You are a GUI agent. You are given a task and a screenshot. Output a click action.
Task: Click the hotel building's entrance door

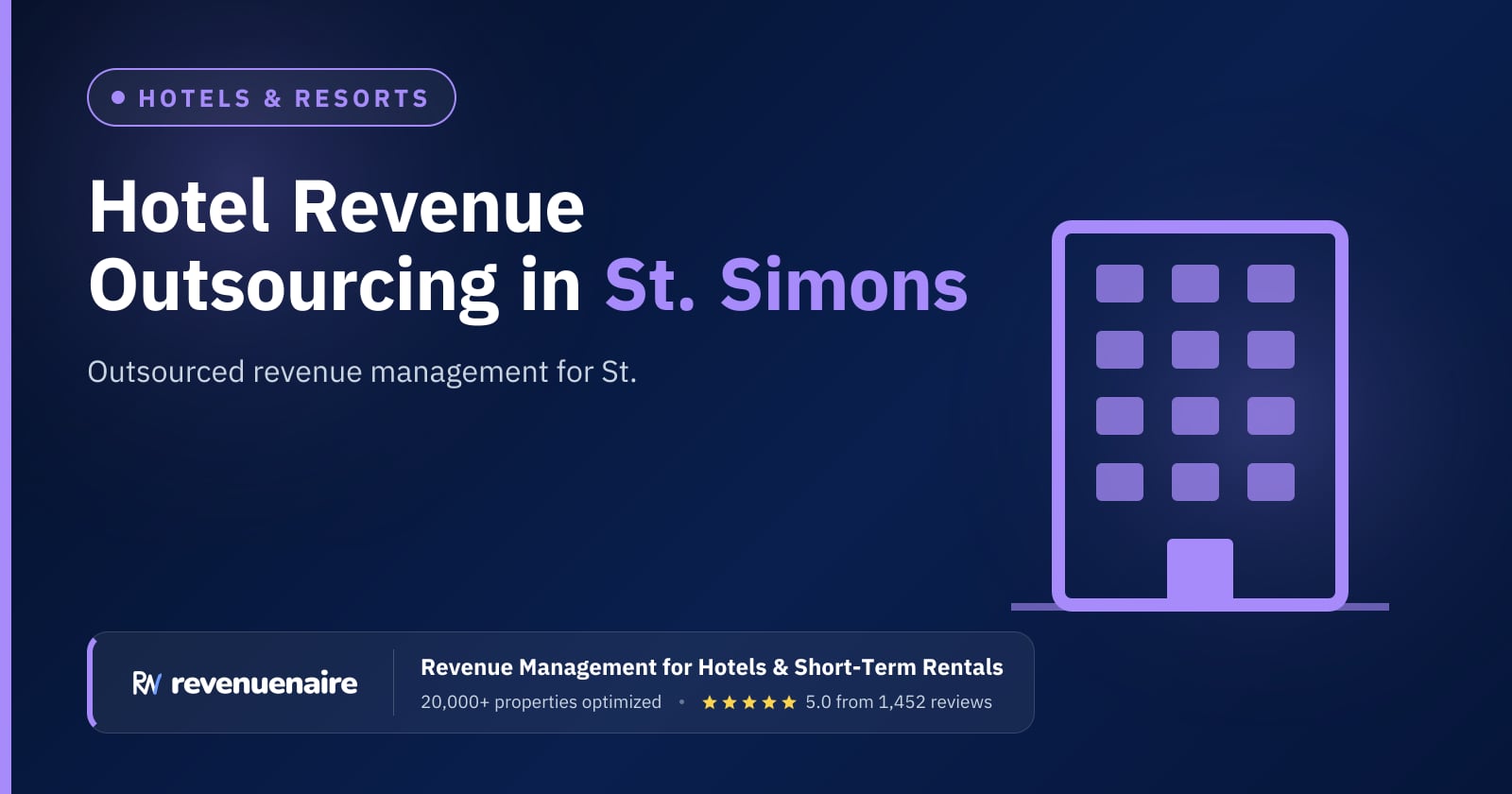pyautogui.click(x=1200, y=570)
